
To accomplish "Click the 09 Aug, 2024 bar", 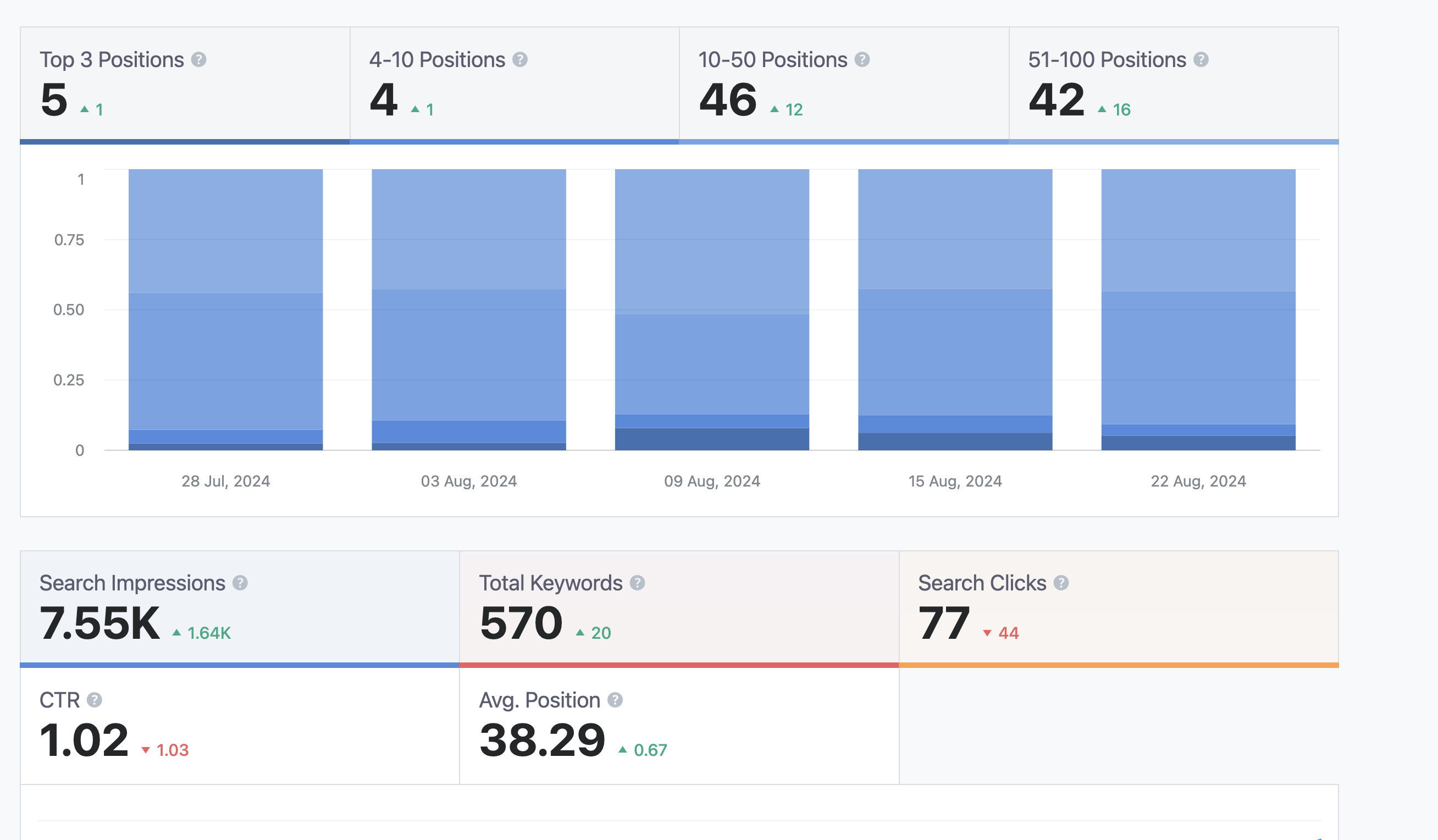I will (x=712, y=310).
